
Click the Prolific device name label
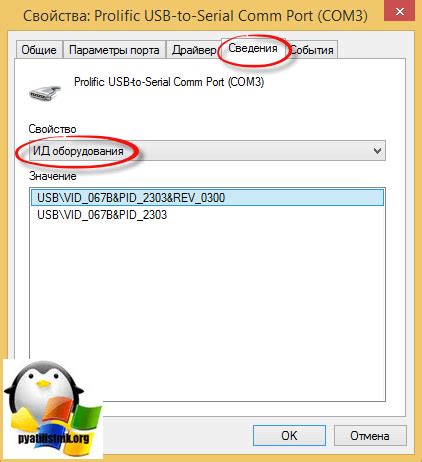coord(169,82)
